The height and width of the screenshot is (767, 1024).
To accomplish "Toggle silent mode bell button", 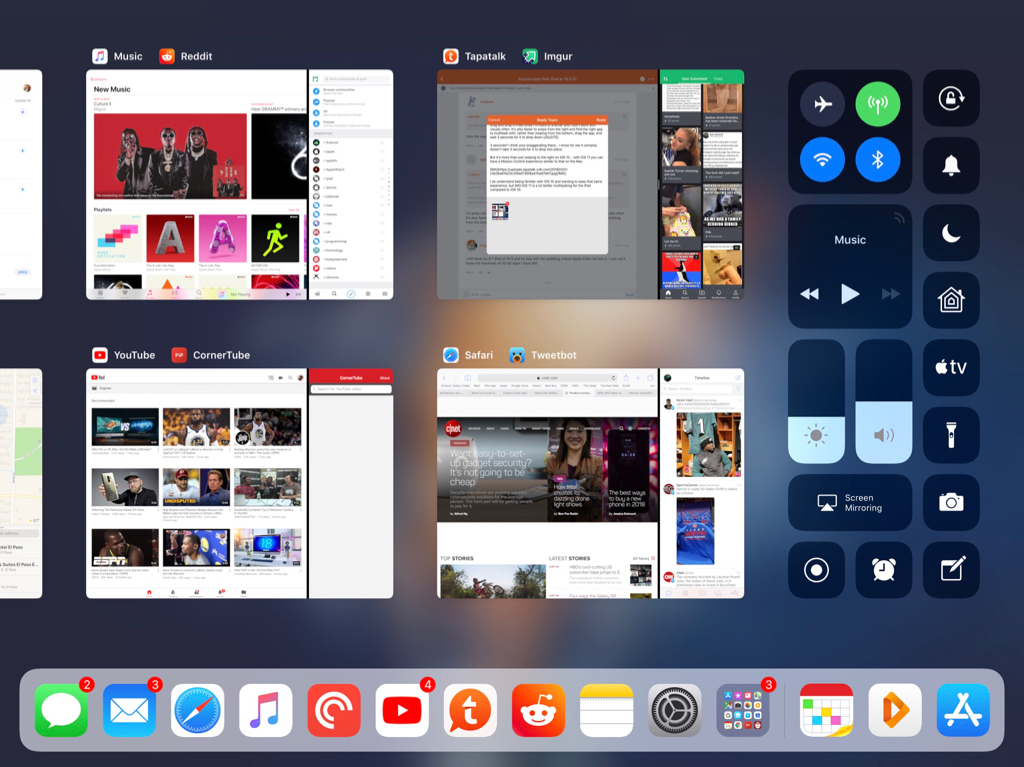I will tap(951, 165).
